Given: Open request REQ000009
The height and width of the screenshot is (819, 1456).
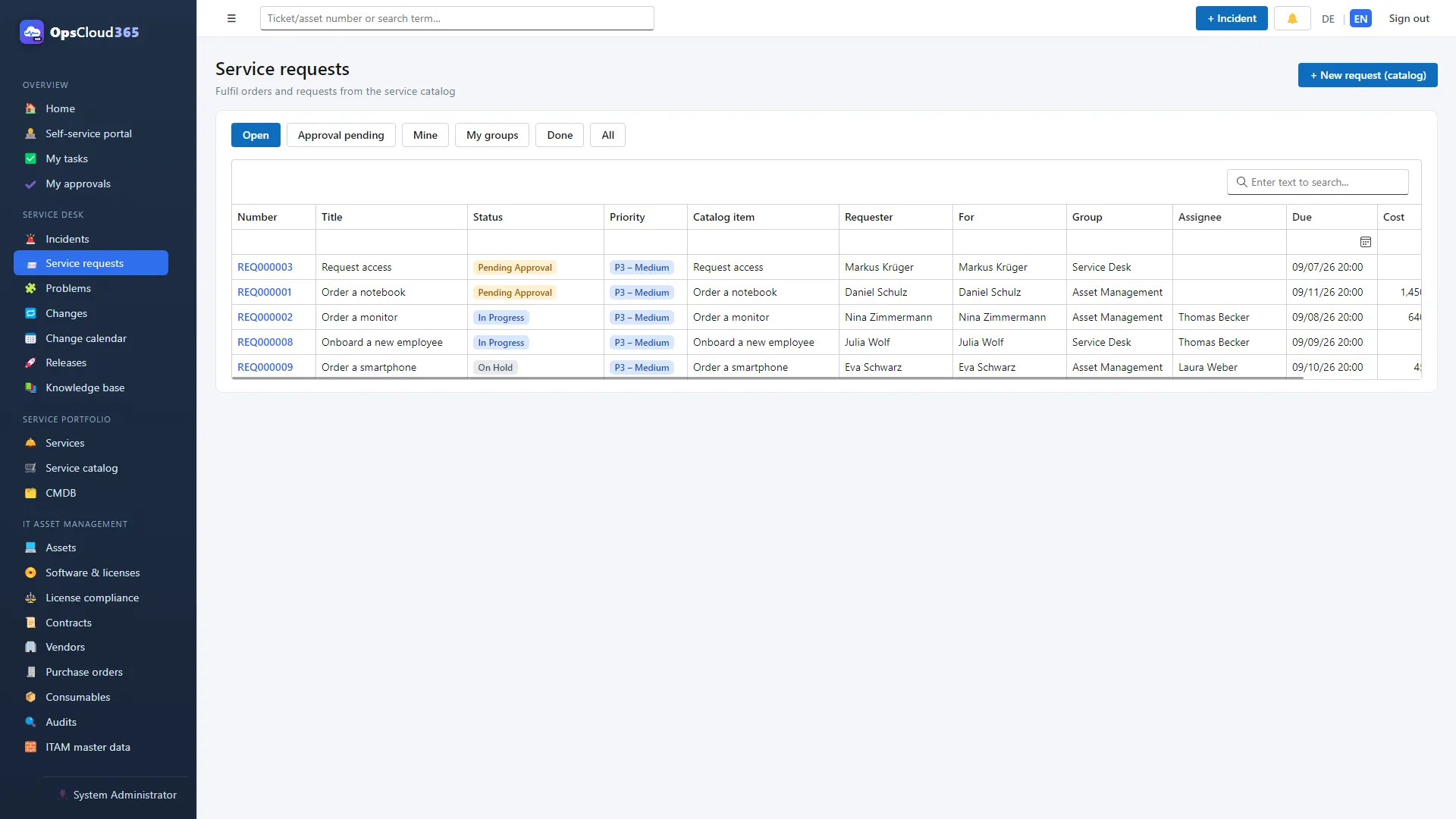Looking at the screenshot, I should (x=265, y=367).
